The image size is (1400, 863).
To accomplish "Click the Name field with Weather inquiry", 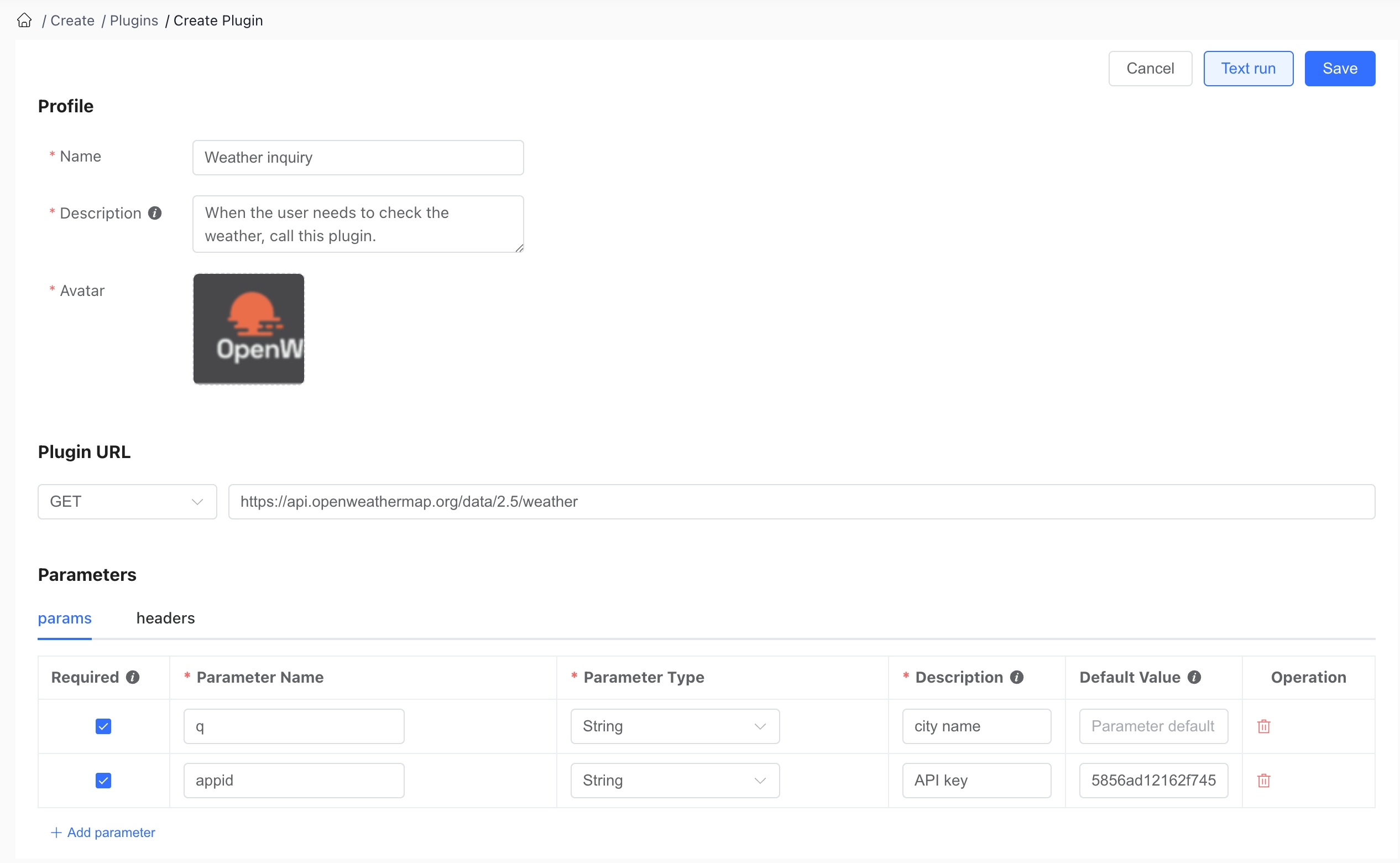I will pos(358,158).
